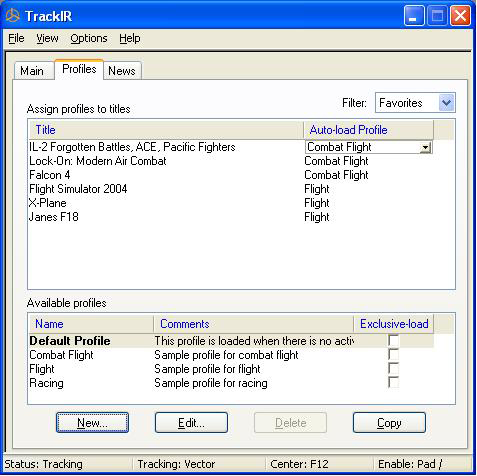Minimize the TrackIR window
The height and width of the screenshot is (476, 477).
(414, 16)
